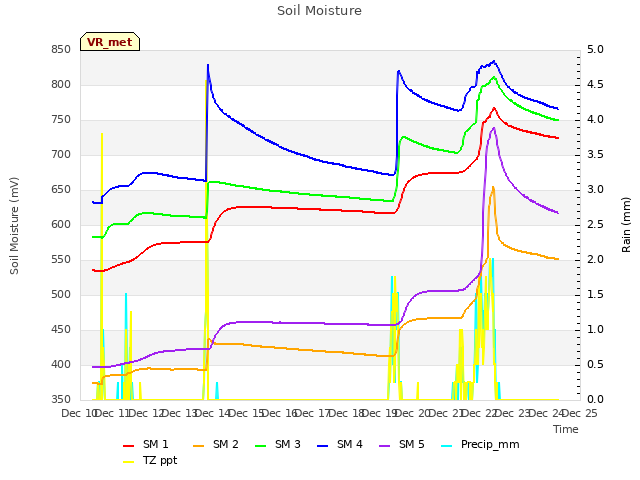Toggle the SM 1 legend entry
The image size is (640, 480).
pyautogui.click(x=146, y=444)
